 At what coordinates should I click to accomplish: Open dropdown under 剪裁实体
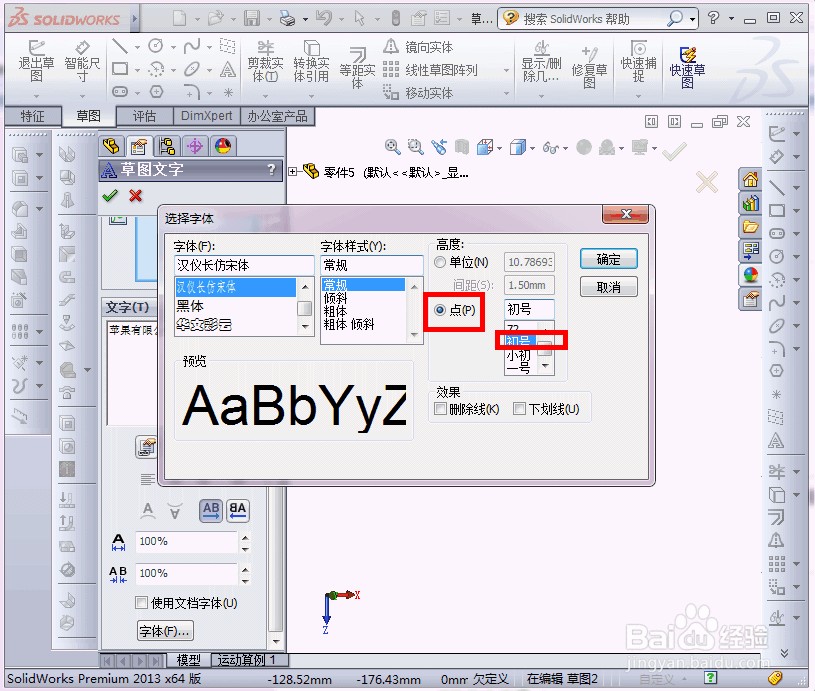coord(265,96)
